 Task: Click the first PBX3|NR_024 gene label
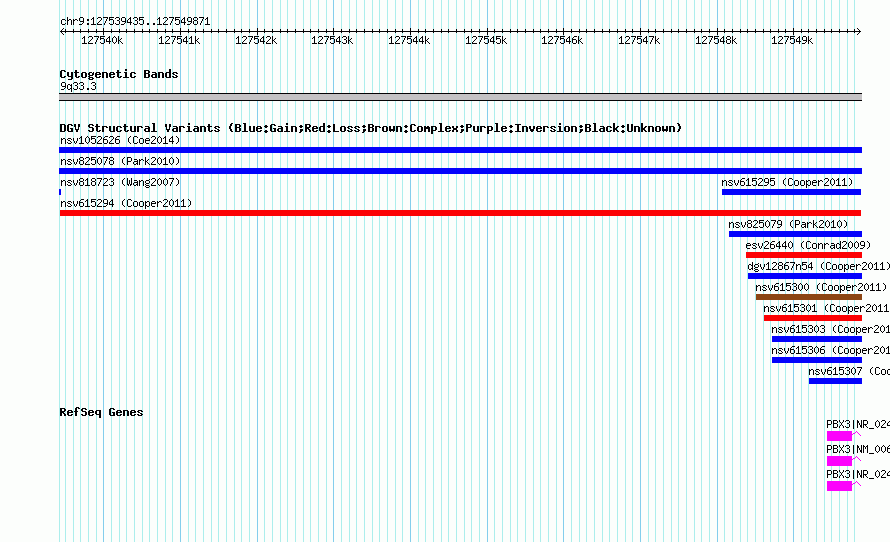click(858, 424)
